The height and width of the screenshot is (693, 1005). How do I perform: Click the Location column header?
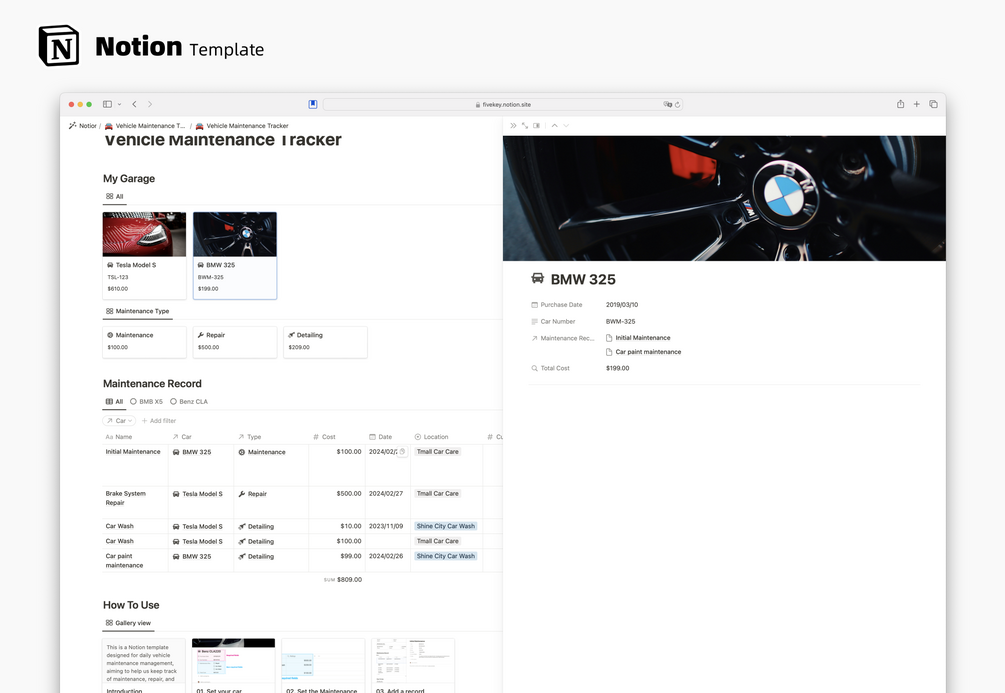point(431,437)
